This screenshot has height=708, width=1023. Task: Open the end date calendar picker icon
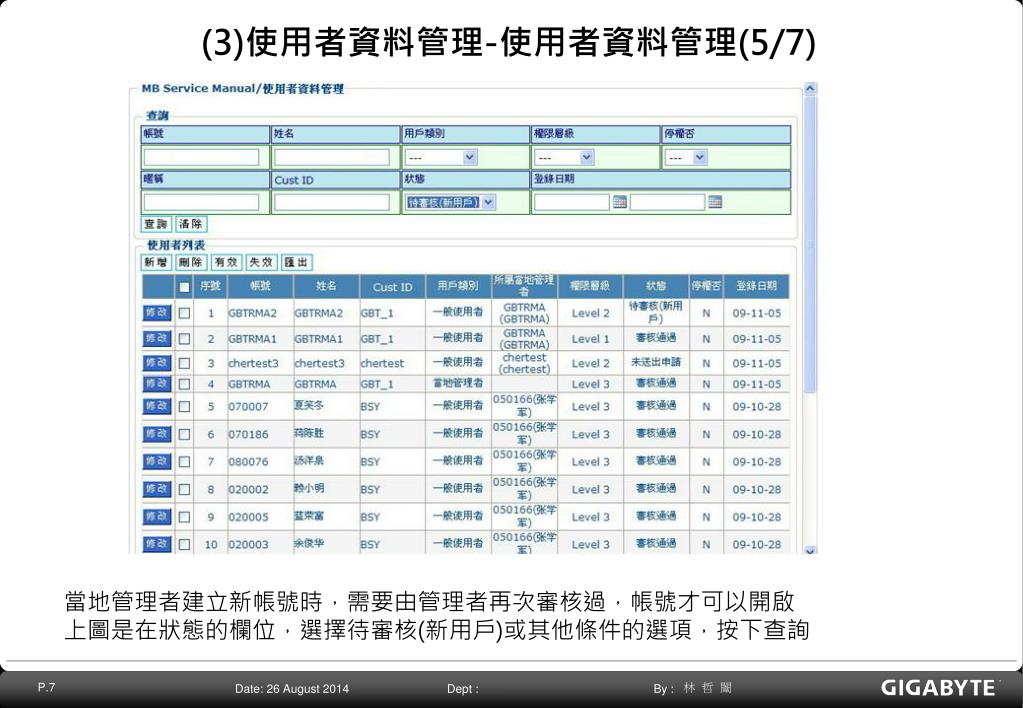pos(715,202)
